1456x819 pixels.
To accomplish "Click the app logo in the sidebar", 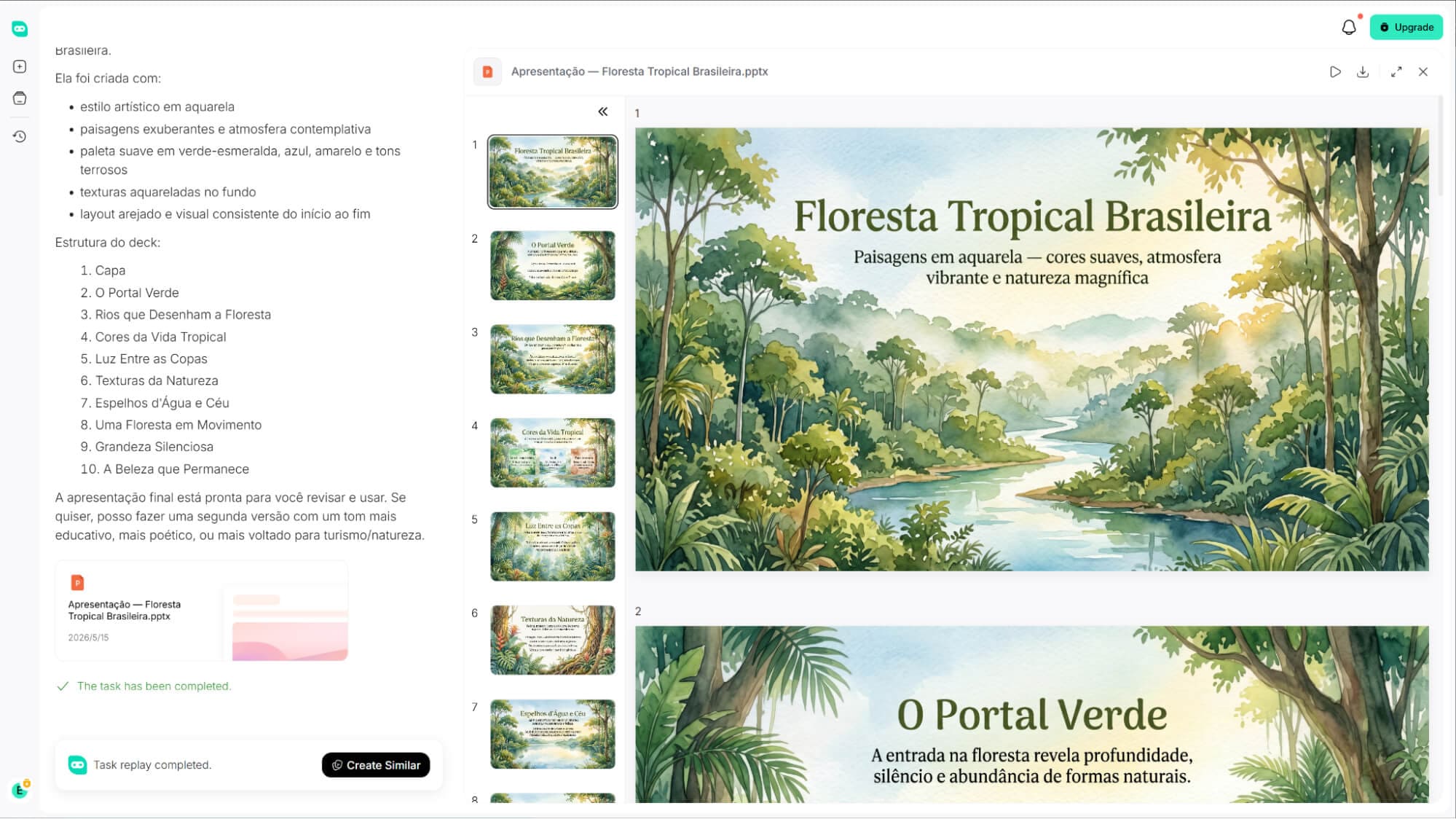I will [x=20, y=28].
